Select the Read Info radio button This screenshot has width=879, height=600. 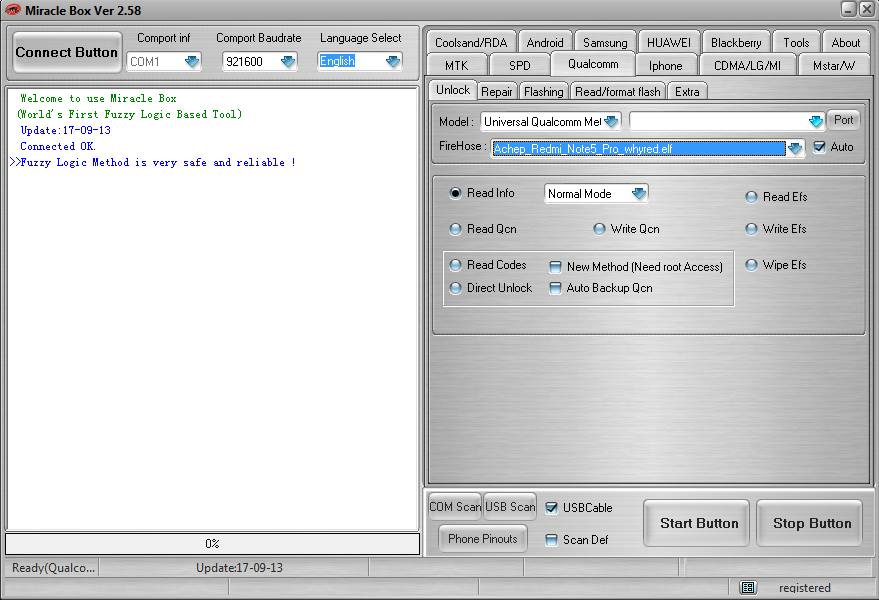point(455,193)
